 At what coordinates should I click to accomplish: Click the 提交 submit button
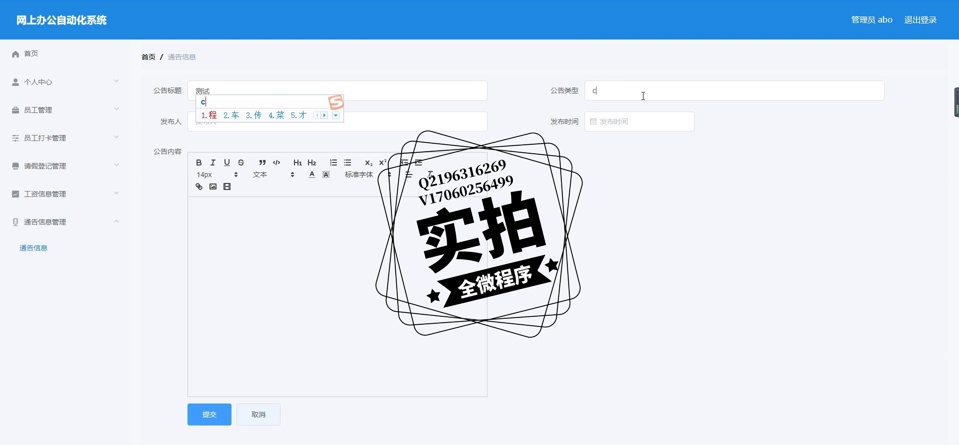(209, 414)
